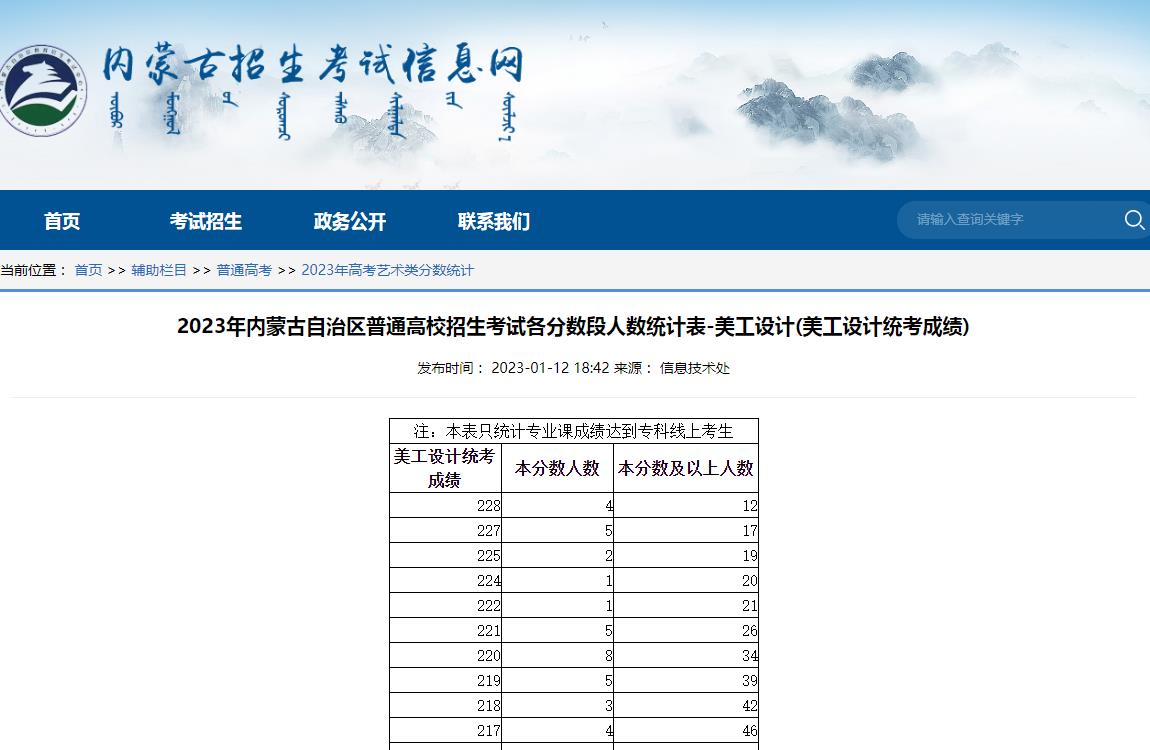This screenshot has height=750, width=1150.
Task: Click the table note 注：本表只统计专业课成绩达到专科线上考生
Action: [x=574, y=431]
